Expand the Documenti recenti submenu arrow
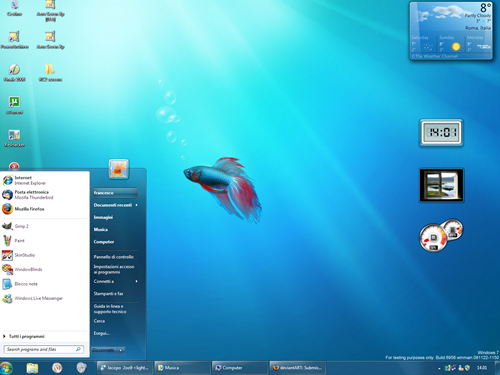This screenshot has width=500, height=375. 136,205
